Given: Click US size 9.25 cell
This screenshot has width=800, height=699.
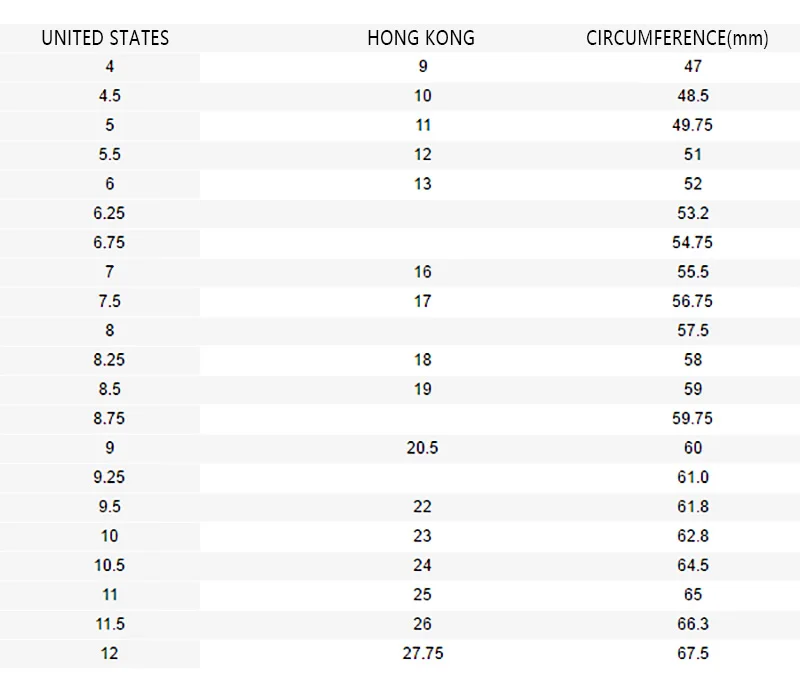Looking at the screenshot, I should click(109, 477).
